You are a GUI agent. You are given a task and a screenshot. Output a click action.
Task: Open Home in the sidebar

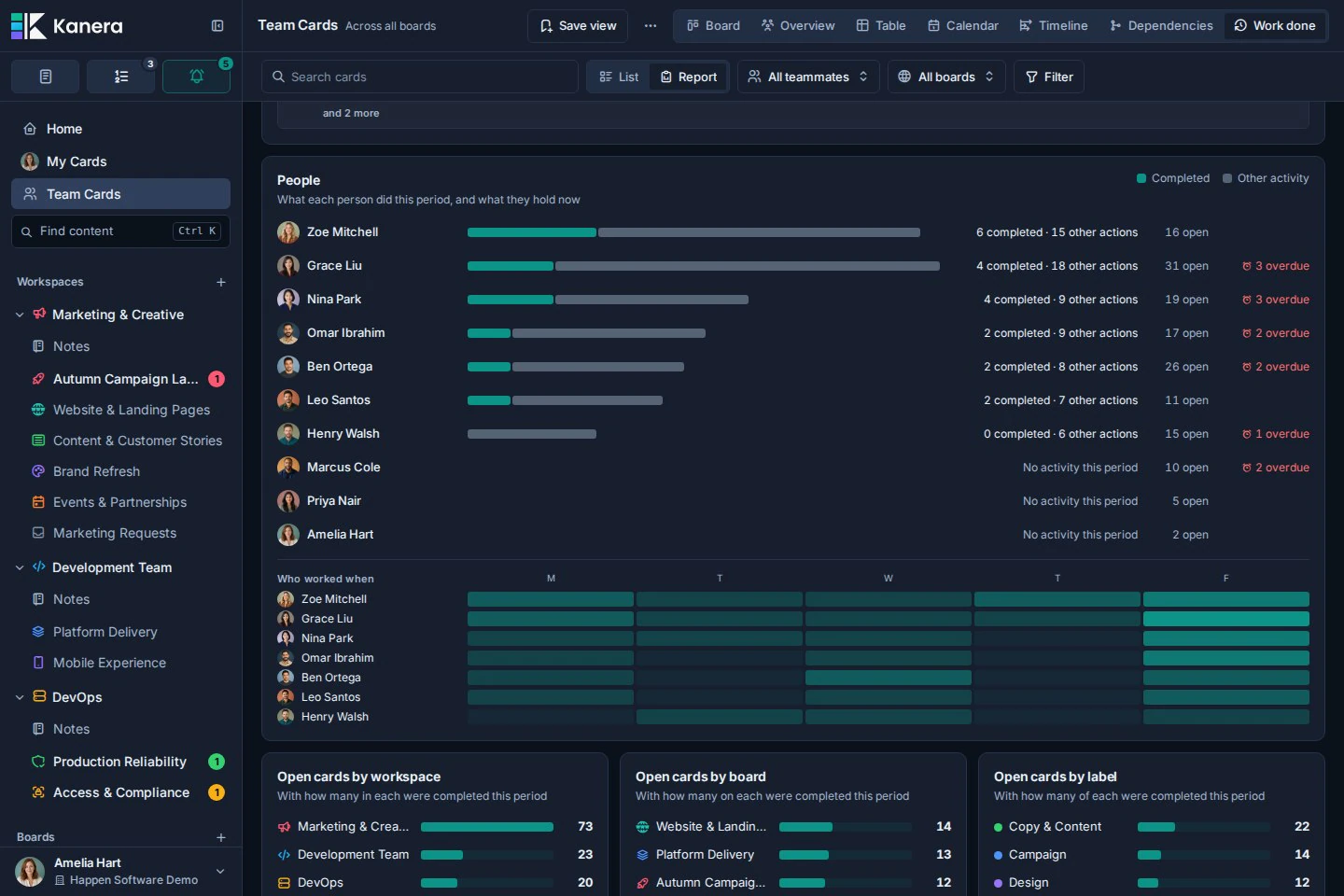coord(120,129)
